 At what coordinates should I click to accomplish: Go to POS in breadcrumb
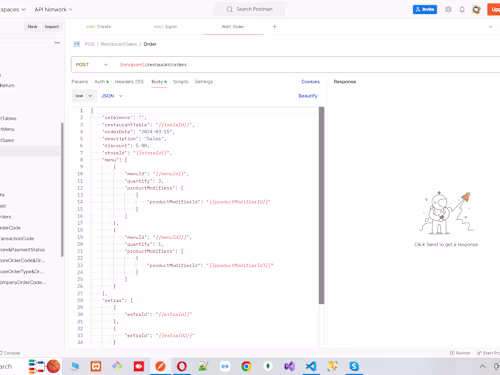[89, 44]
